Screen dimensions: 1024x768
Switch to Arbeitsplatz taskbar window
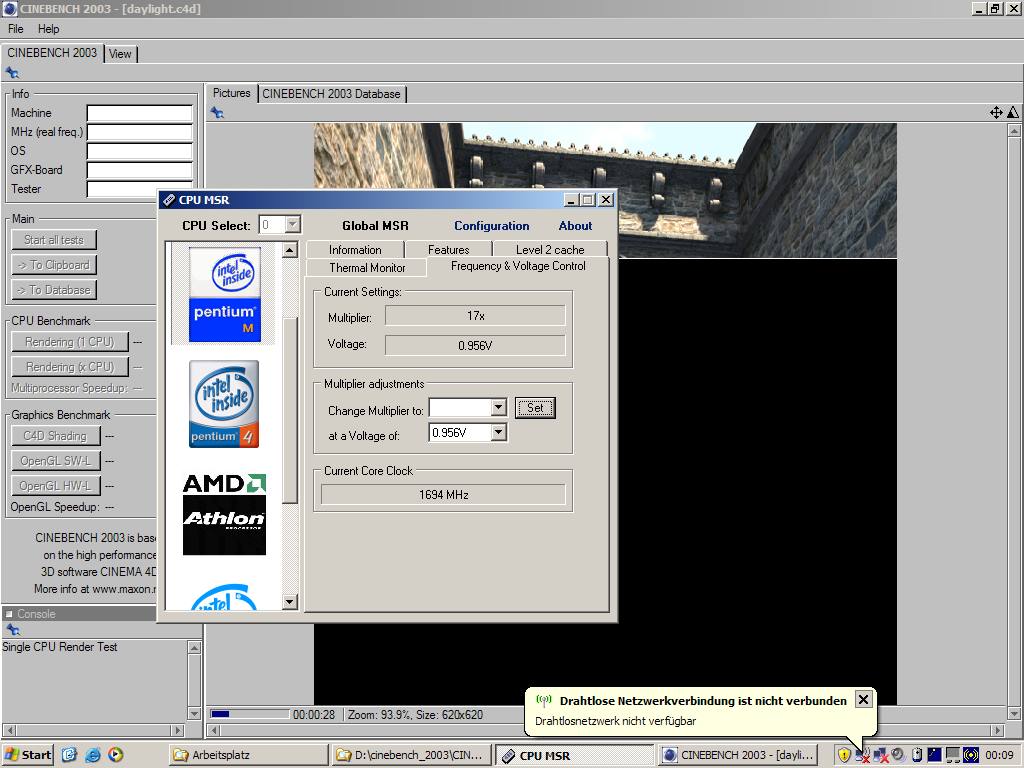248,755
